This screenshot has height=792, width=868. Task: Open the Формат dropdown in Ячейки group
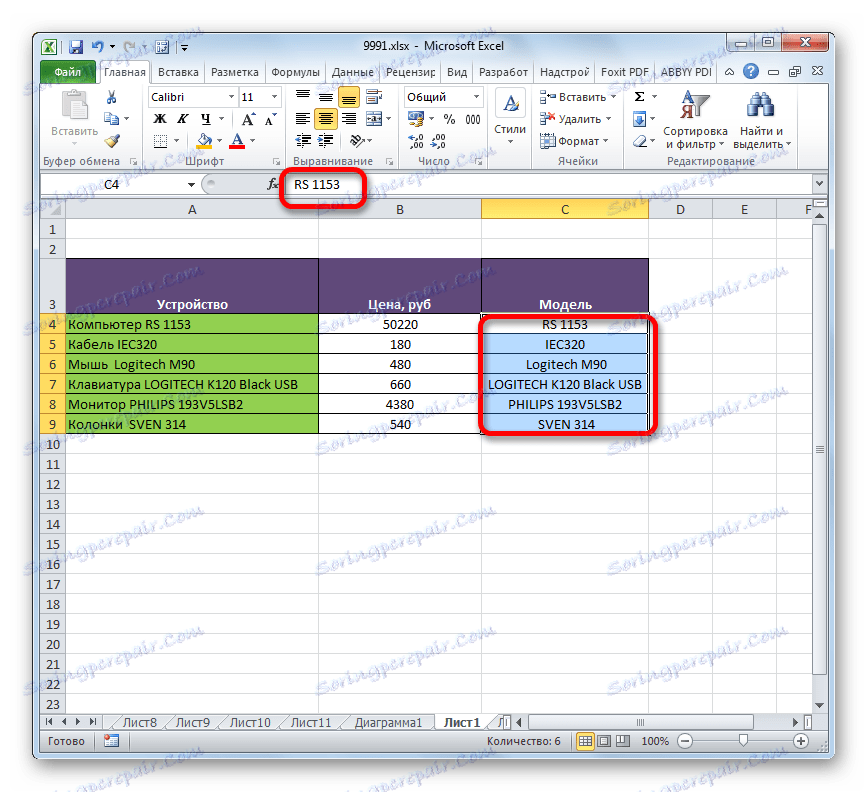tap(580, 142)
